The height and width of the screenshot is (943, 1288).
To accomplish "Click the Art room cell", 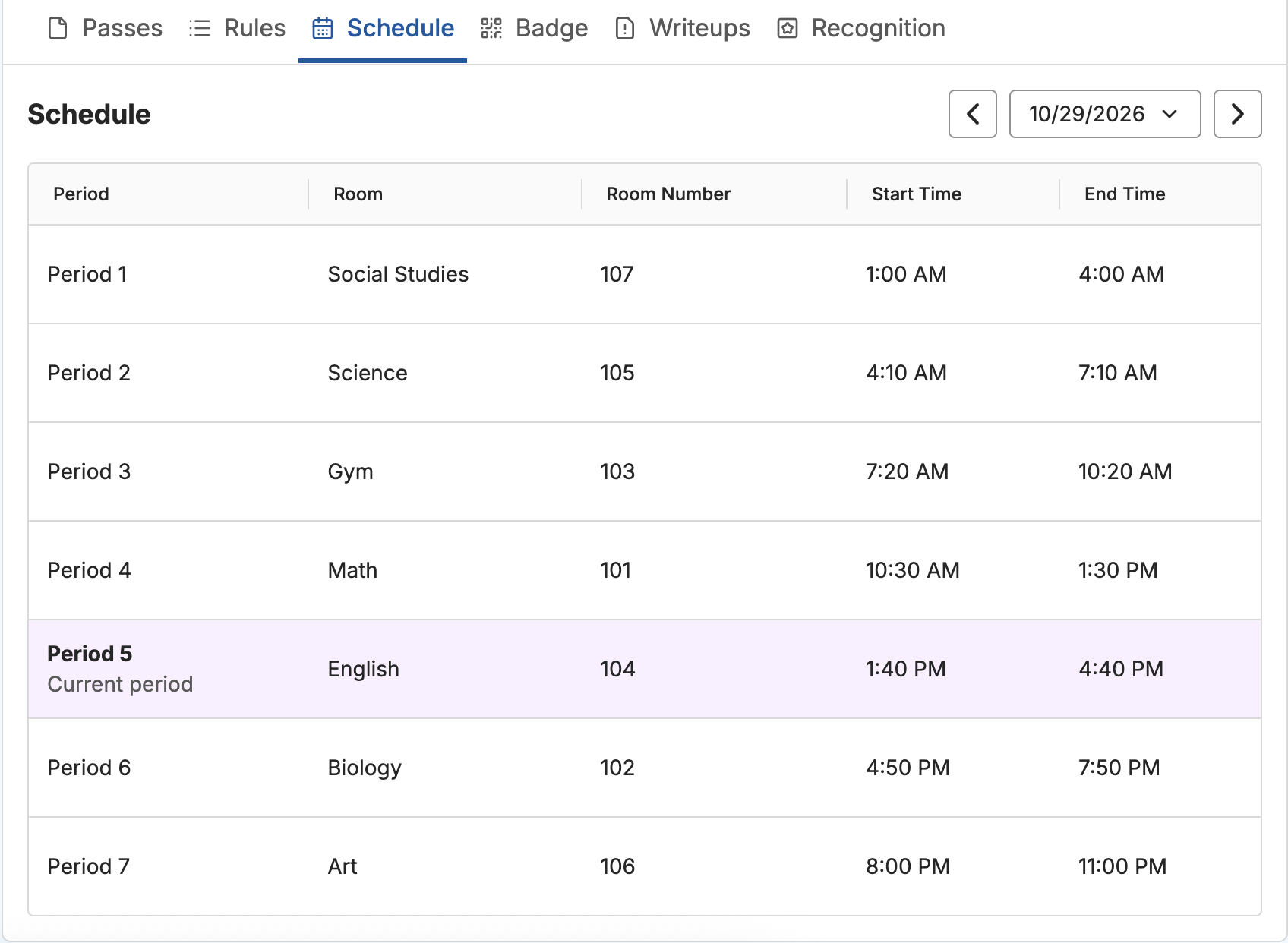I will point(343,866).
